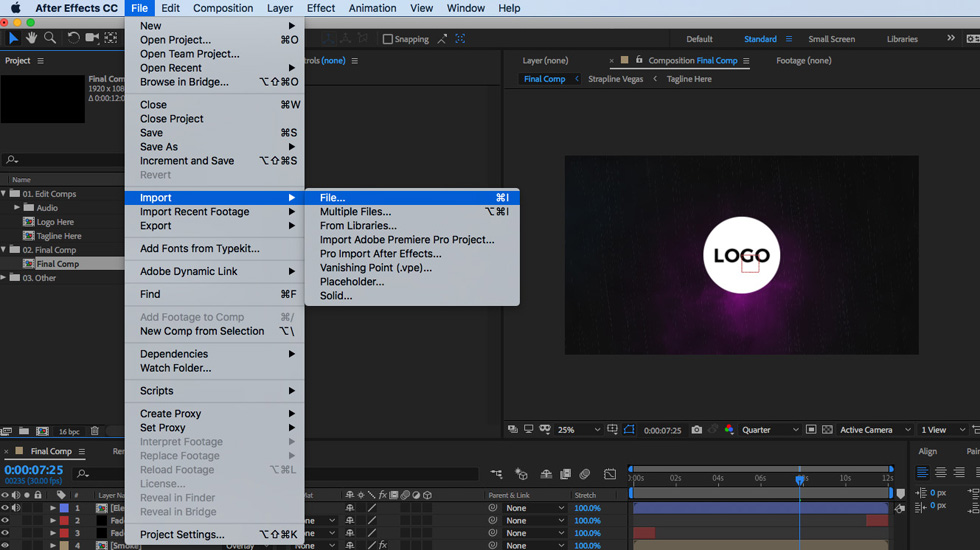Select the Selection arrow tool
This screenshot has height=550, width=980.
(13, 38)
